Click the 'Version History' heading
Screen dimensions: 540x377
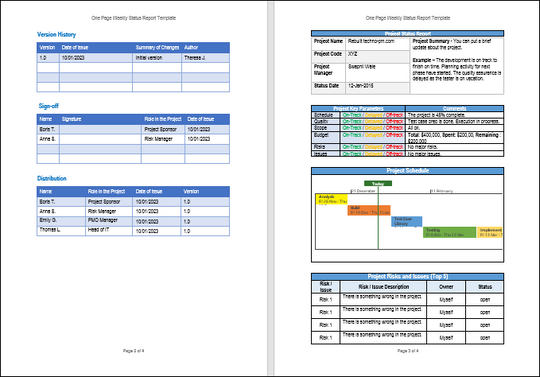click(x=56, y=34)
